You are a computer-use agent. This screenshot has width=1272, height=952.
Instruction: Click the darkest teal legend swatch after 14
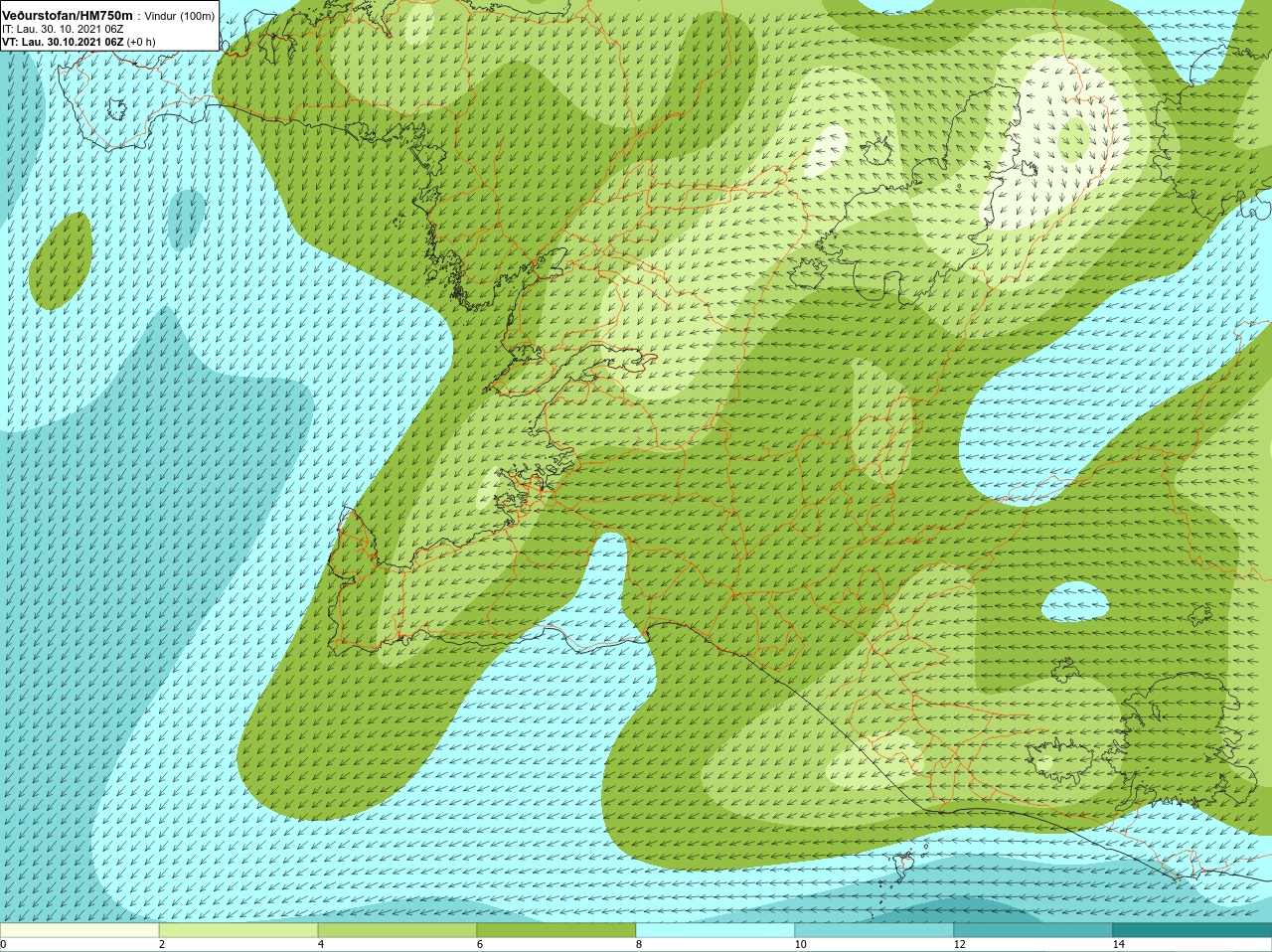point(1192,930)
